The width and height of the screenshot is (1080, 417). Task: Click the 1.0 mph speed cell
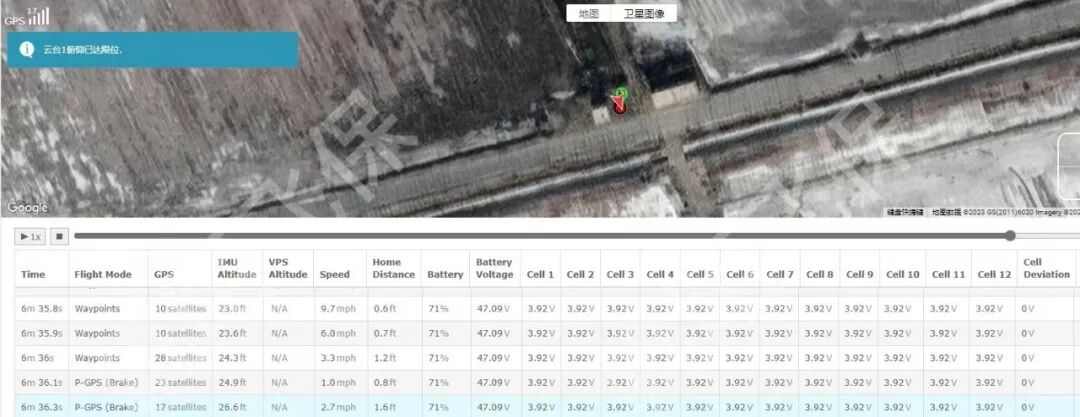[338, 383]
